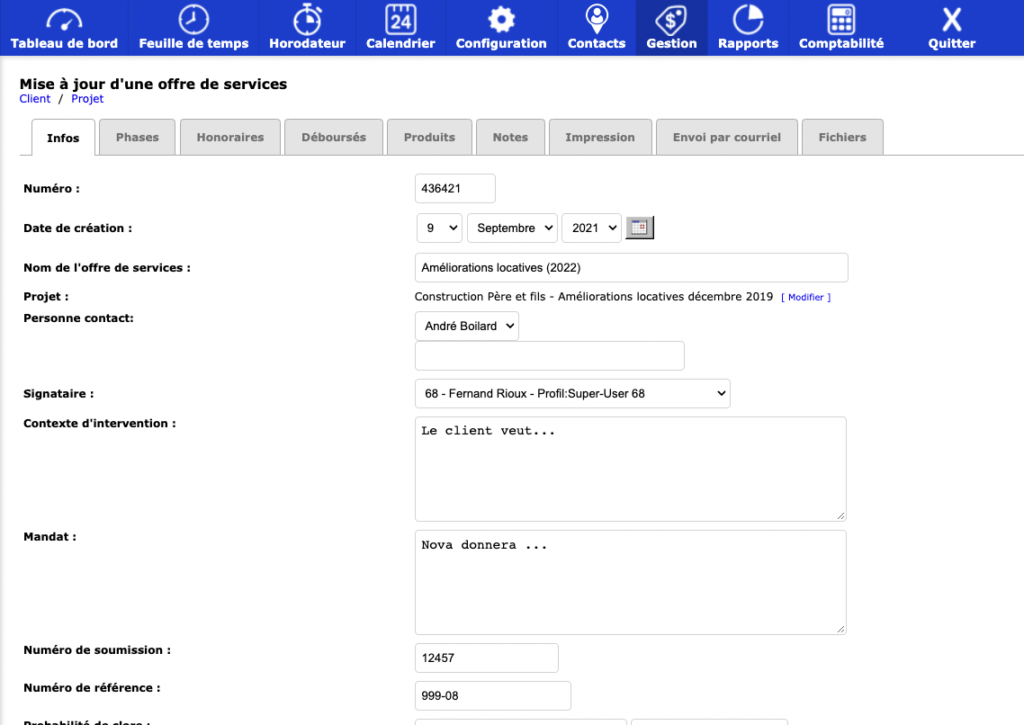The image size is (1024, 725).
Task: Expand the Signataire Fernand Rioux dropdown
Action: coord(572,393)
